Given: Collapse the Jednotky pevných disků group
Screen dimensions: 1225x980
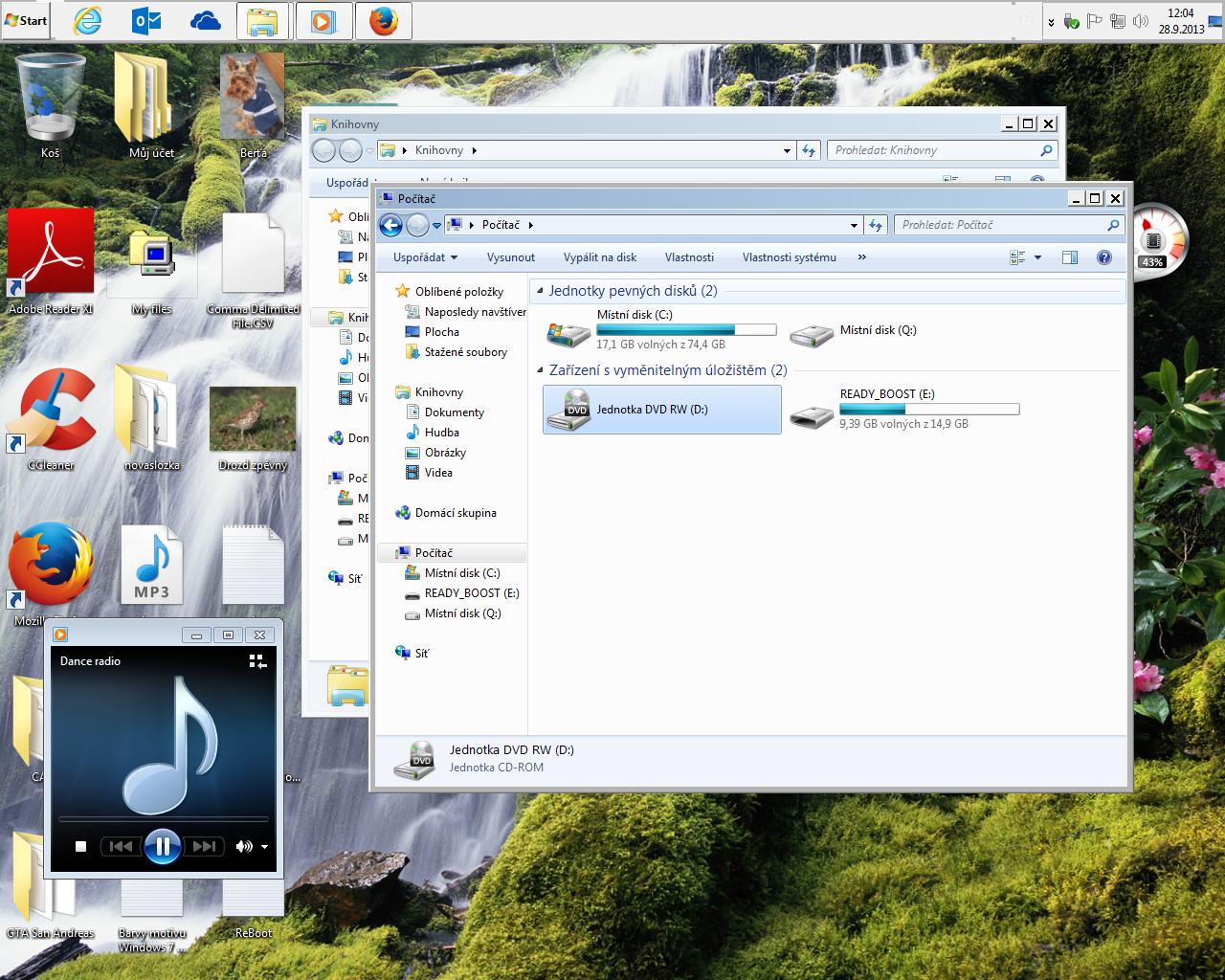Looking at the screenshot, I should [x=541, y=291].
